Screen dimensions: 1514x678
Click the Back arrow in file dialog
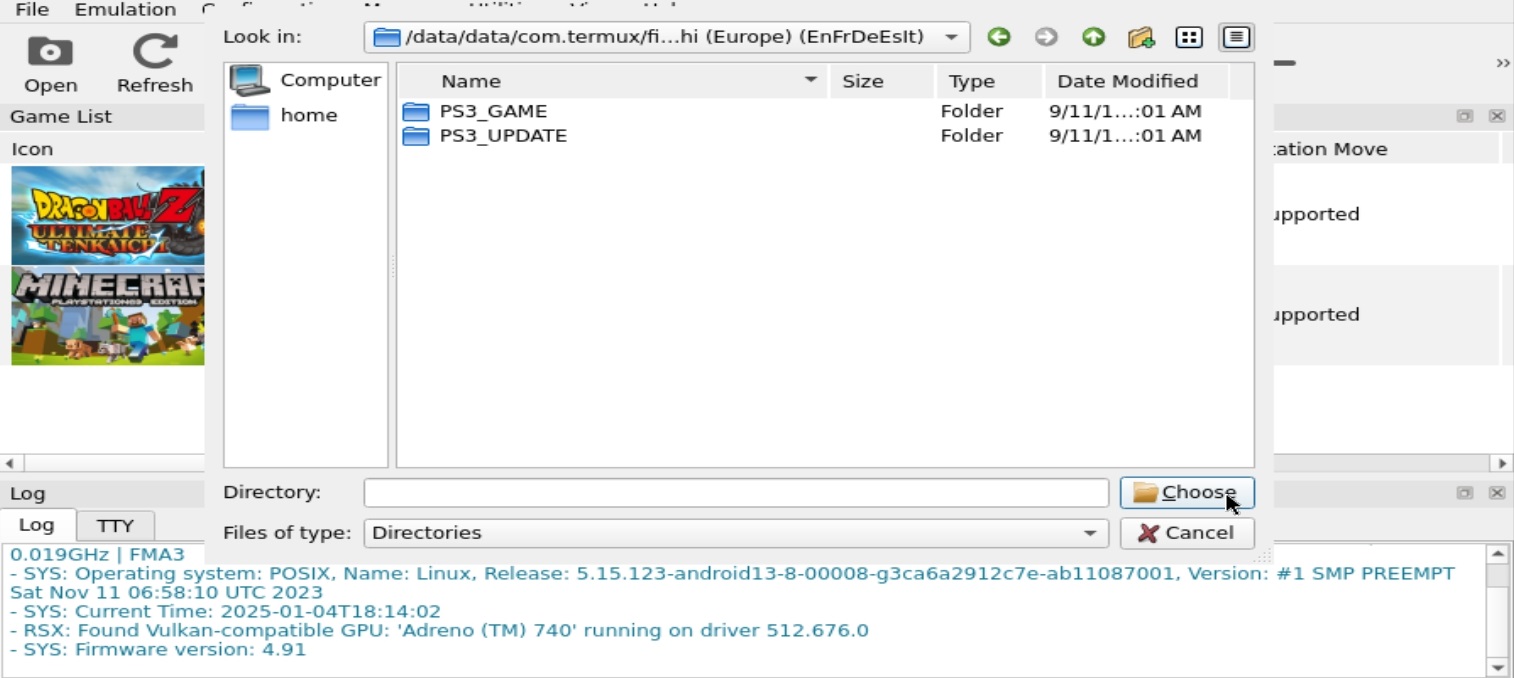click(x=998, y=37)
